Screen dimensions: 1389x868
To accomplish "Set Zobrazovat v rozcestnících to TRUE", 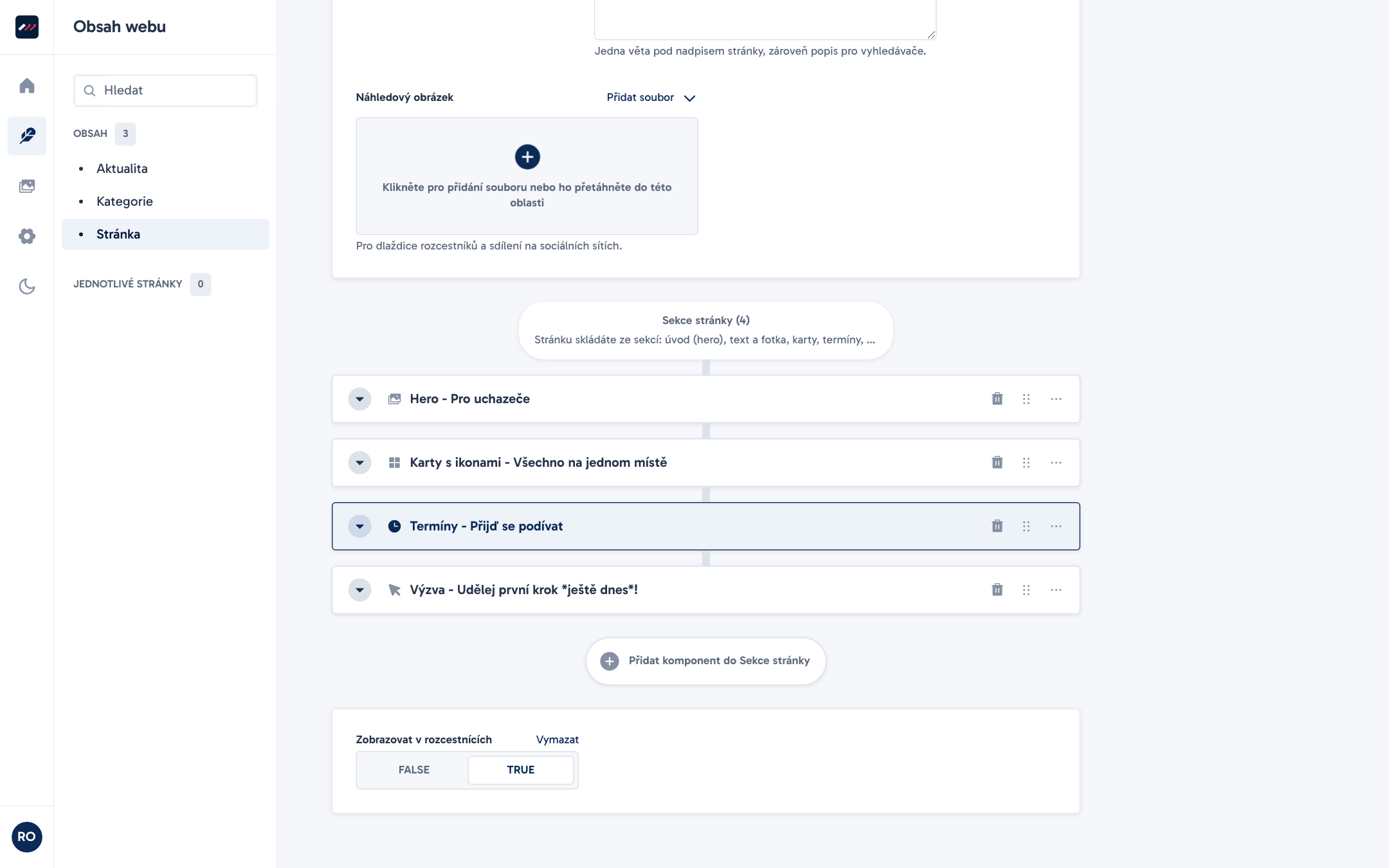I will tap(521, 770).
